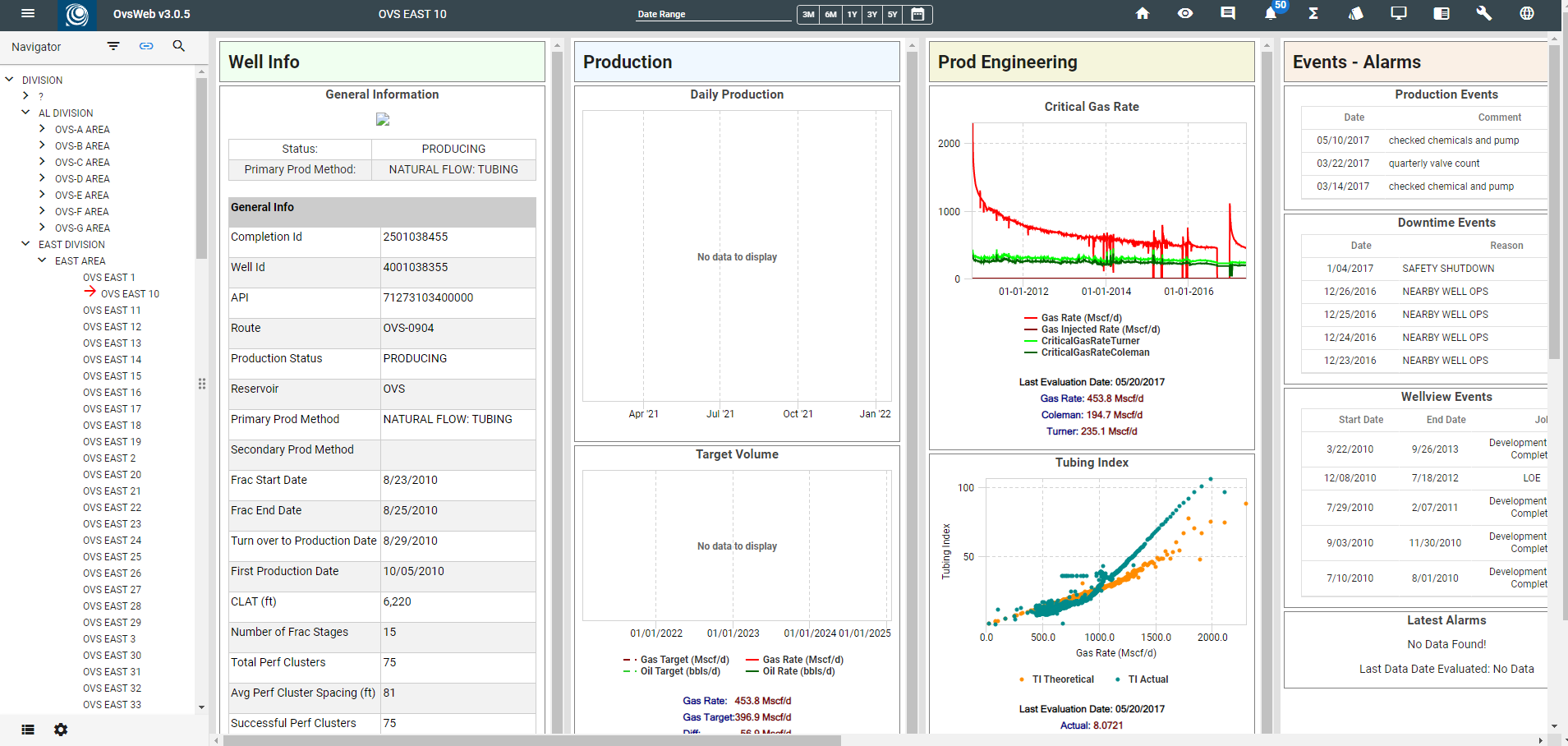Select the 6M date range
1568x746 pixels.
pos(831,14)
